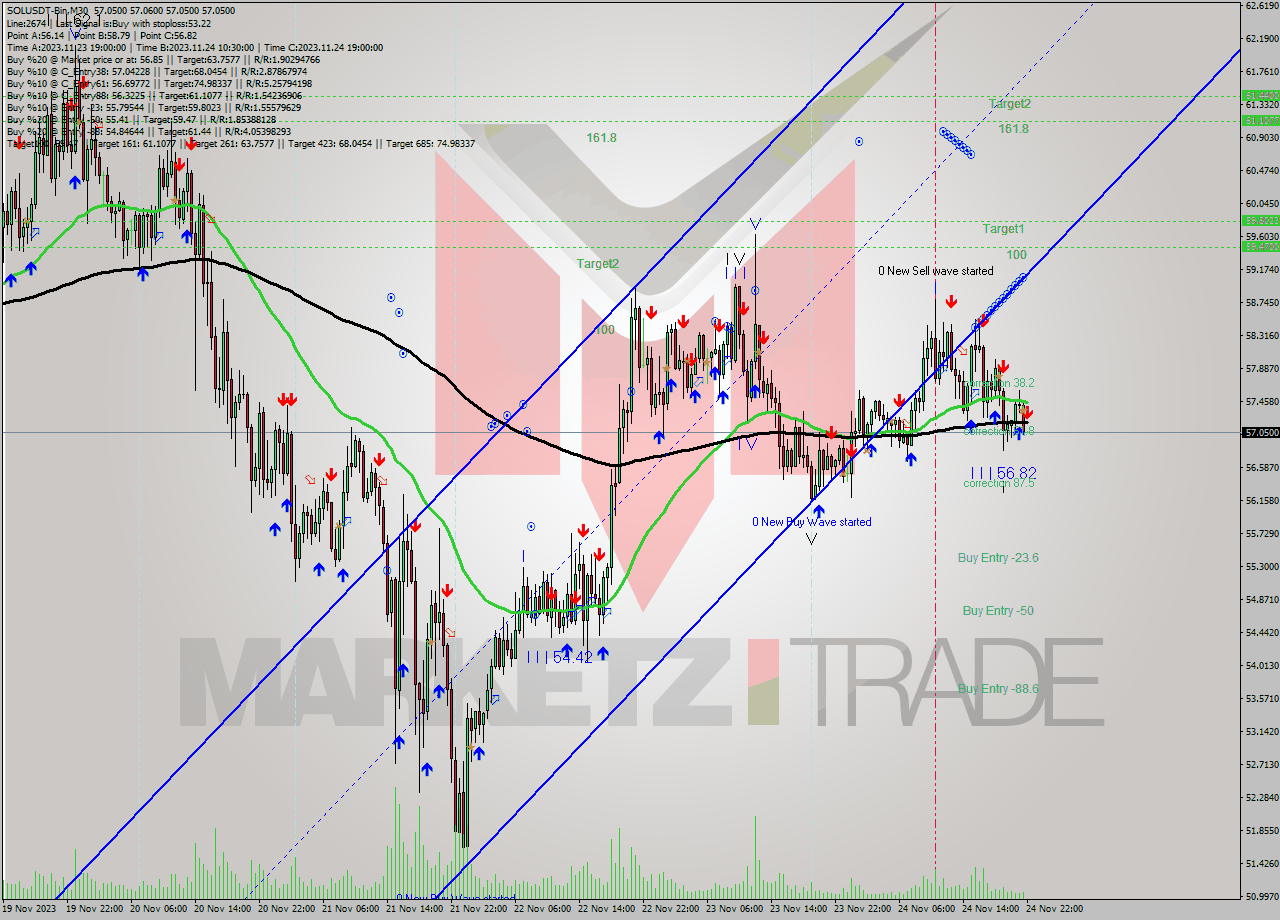This screenshot has width=1280, height=920.
Task: Click the 'correction 87.5' label
Action: [999, 483]
